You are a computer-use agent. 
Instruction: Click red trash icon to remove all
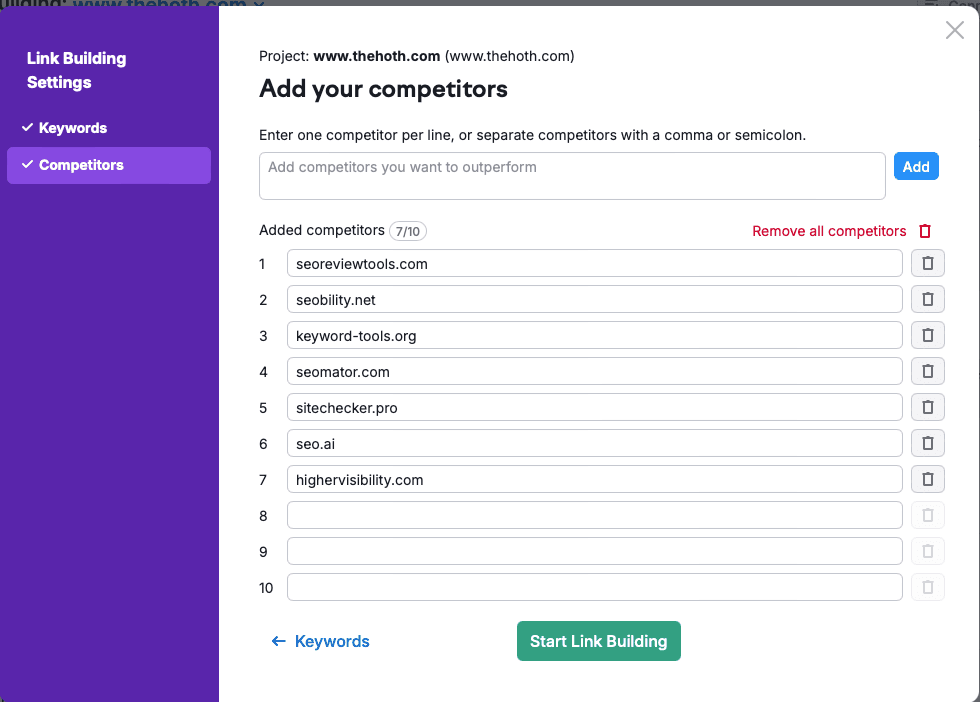[x=925, y=231]
